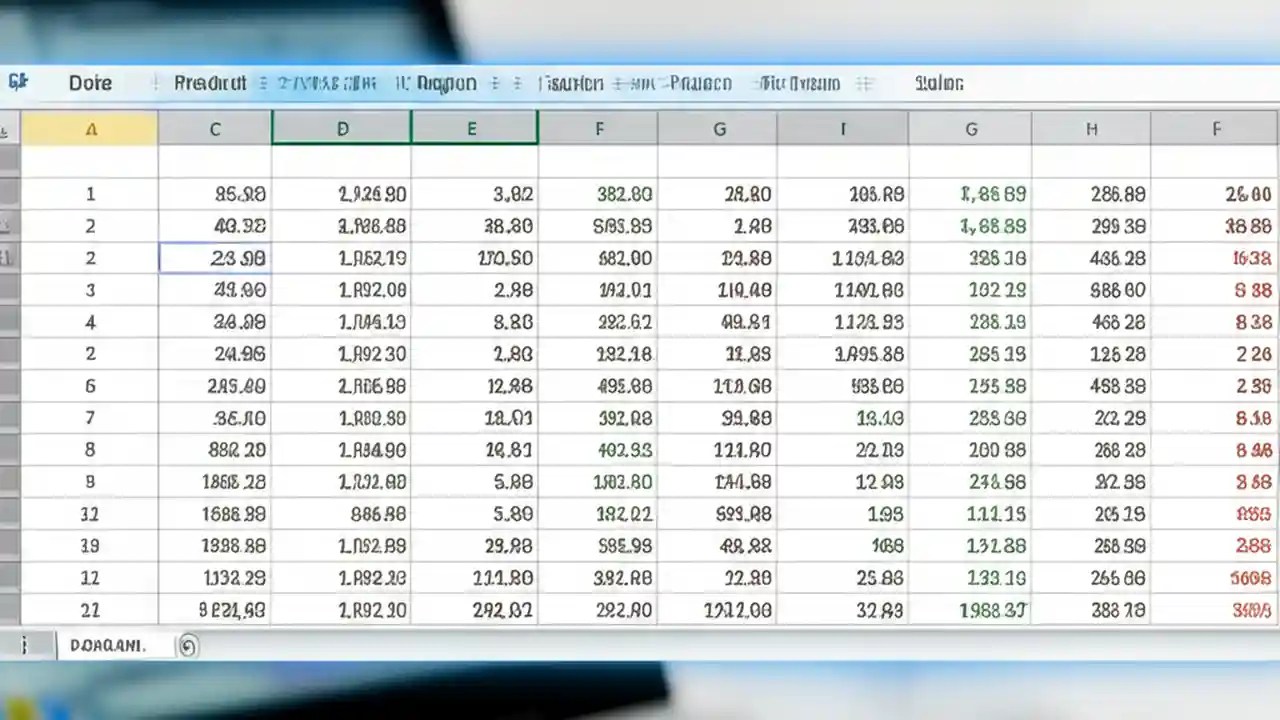The width and height of the screenshot is (1280, 720).
Task: Expand the dropdown next to the Fashion header
Action: point(616,83)
